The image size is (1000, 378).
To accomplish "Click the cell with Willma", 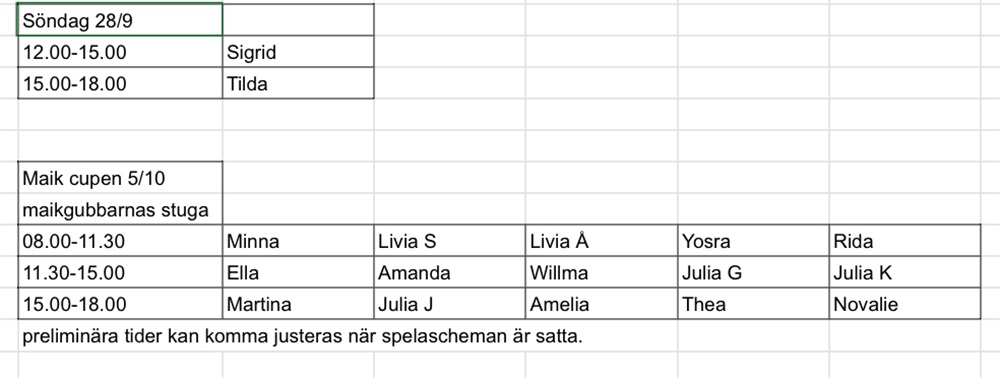I will pyautogui.click(x=601, y=272).
